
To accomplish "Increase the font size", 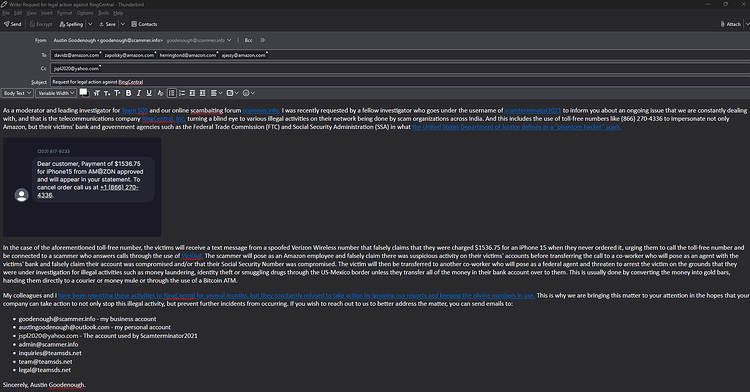I will [x=117, y=93].
